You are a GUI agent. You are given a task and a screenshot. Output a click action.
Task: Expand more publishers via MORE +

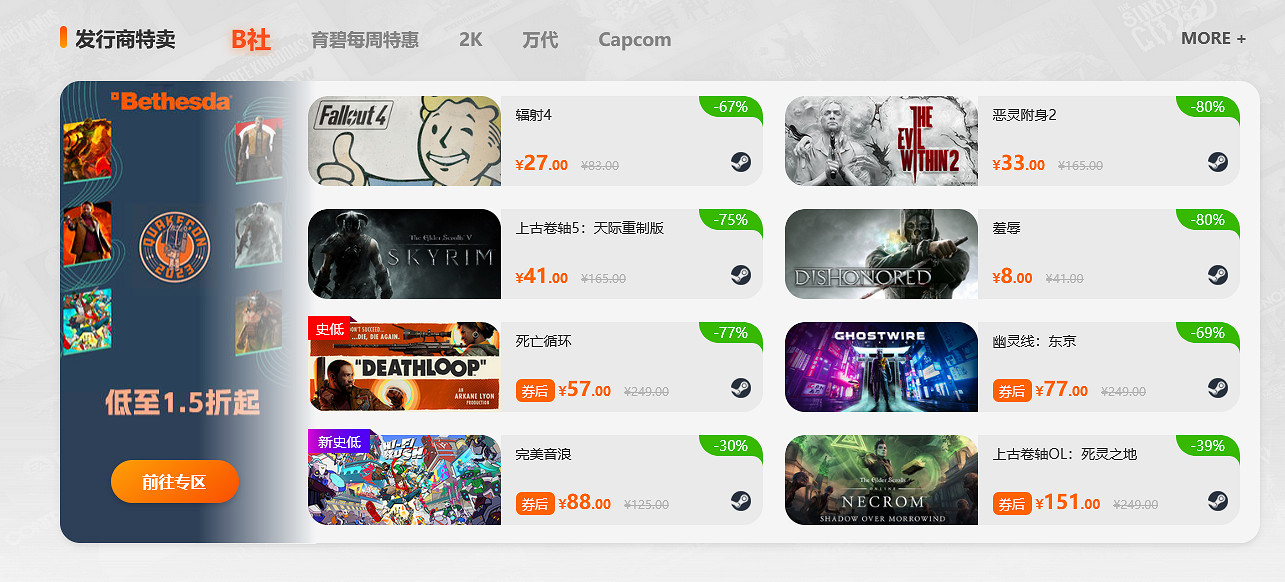[1214, 38]
